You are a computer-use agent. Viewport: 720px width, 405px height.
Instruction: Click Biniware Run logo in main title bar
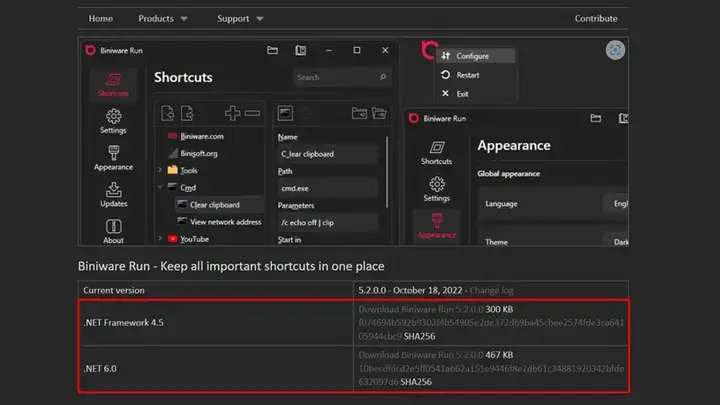[90, 50]
